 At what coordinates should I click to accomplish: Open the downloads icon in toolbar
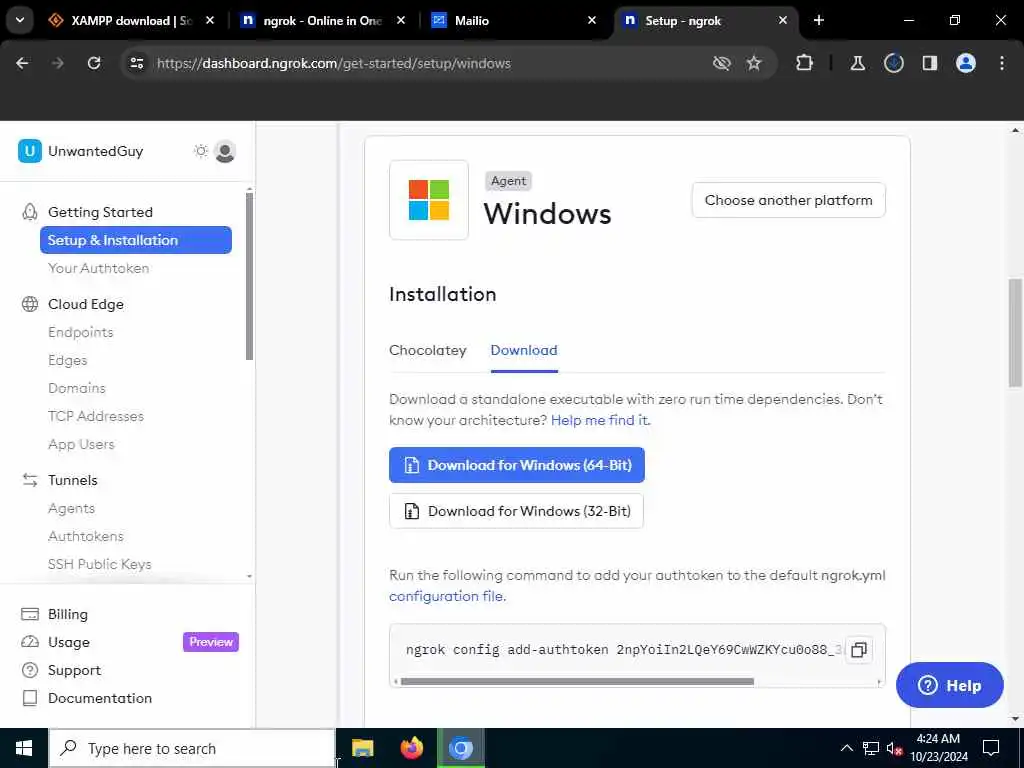click(893, 63)
